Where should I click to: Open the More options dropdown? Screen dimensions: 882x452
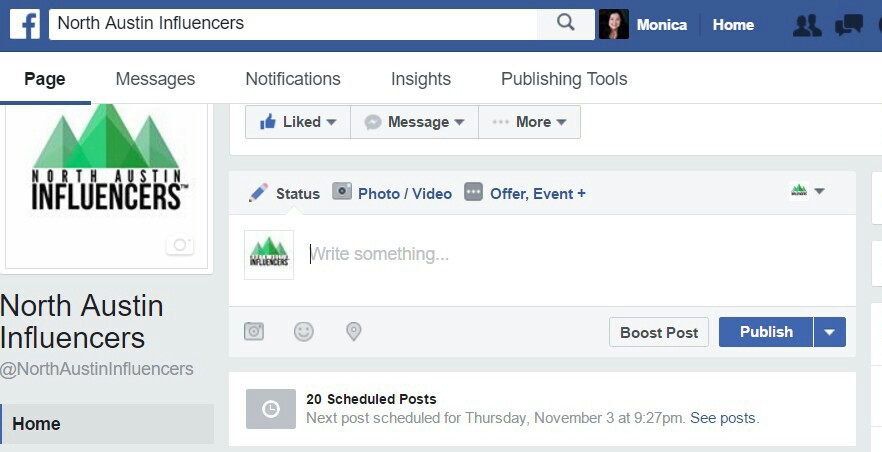tap(529, 122)
